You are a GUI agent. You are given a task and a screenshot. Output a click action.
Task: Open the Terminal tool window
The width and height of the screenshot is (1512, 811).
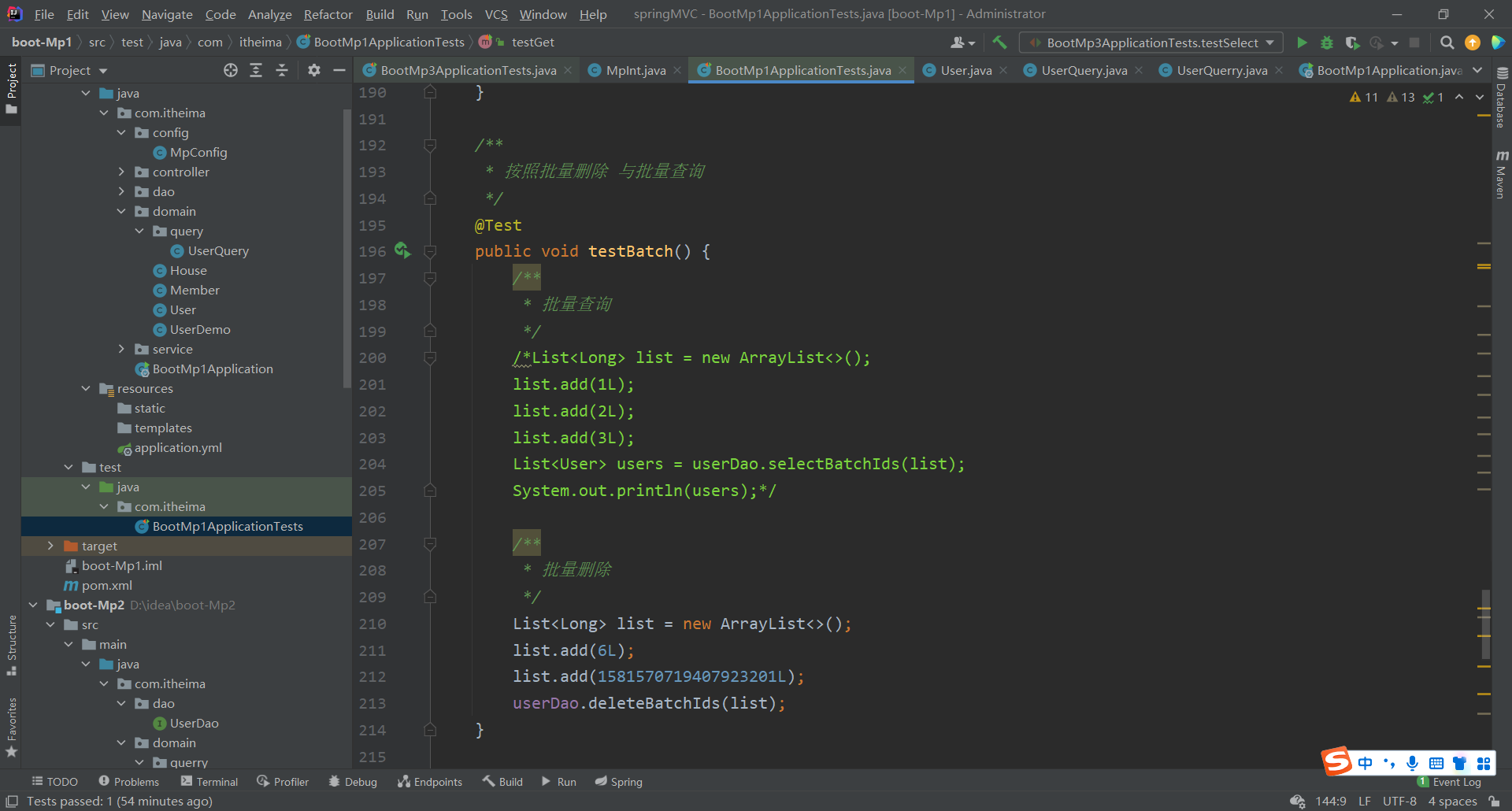(x=209, y=782)
